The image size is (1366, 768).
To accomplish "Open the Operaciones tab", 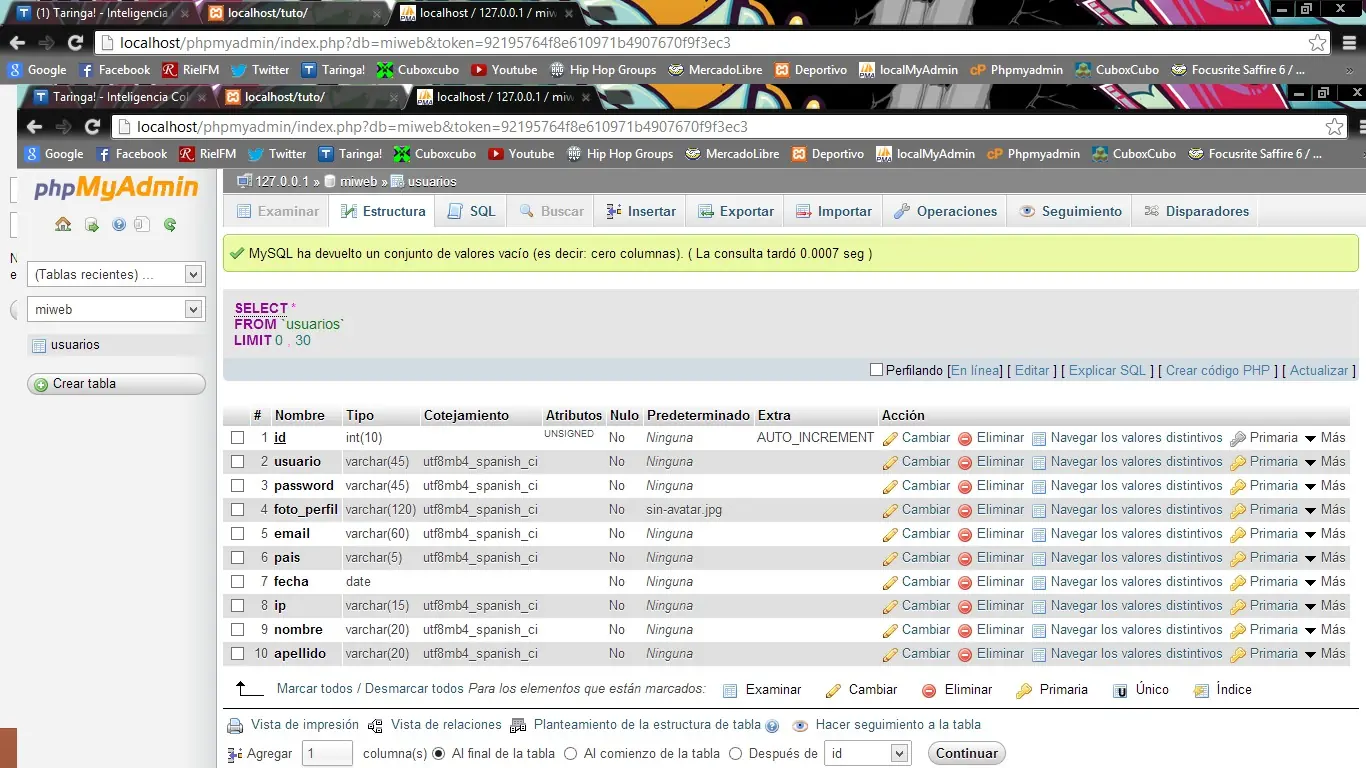I will coord(945,212).
